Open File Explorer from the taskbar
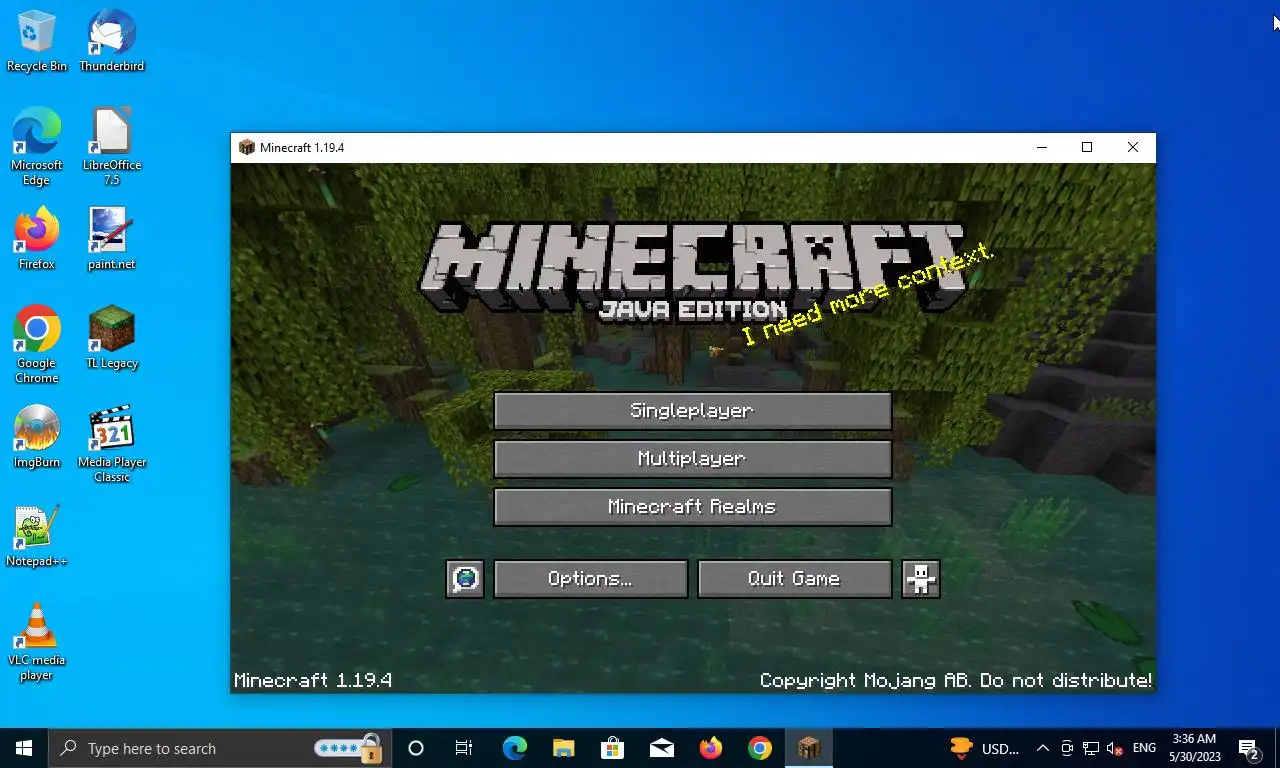 564,748
